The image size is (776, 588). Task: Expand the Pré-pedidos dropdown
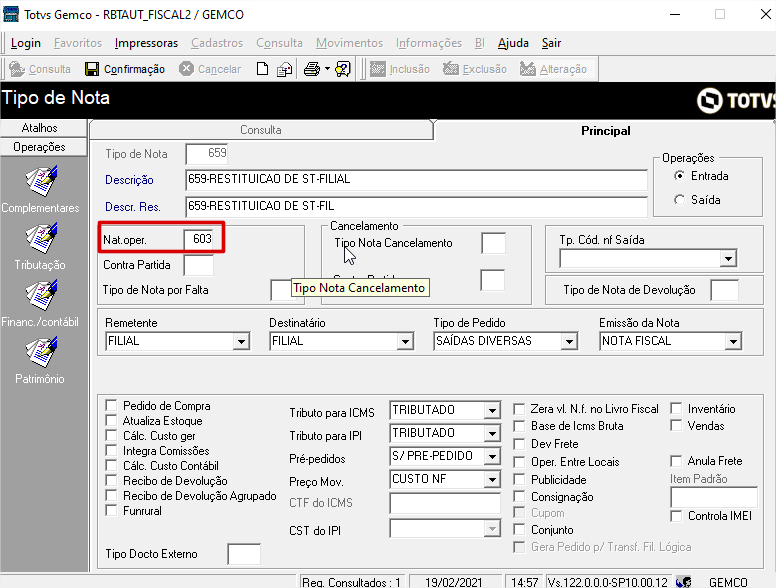click(492, 456)
